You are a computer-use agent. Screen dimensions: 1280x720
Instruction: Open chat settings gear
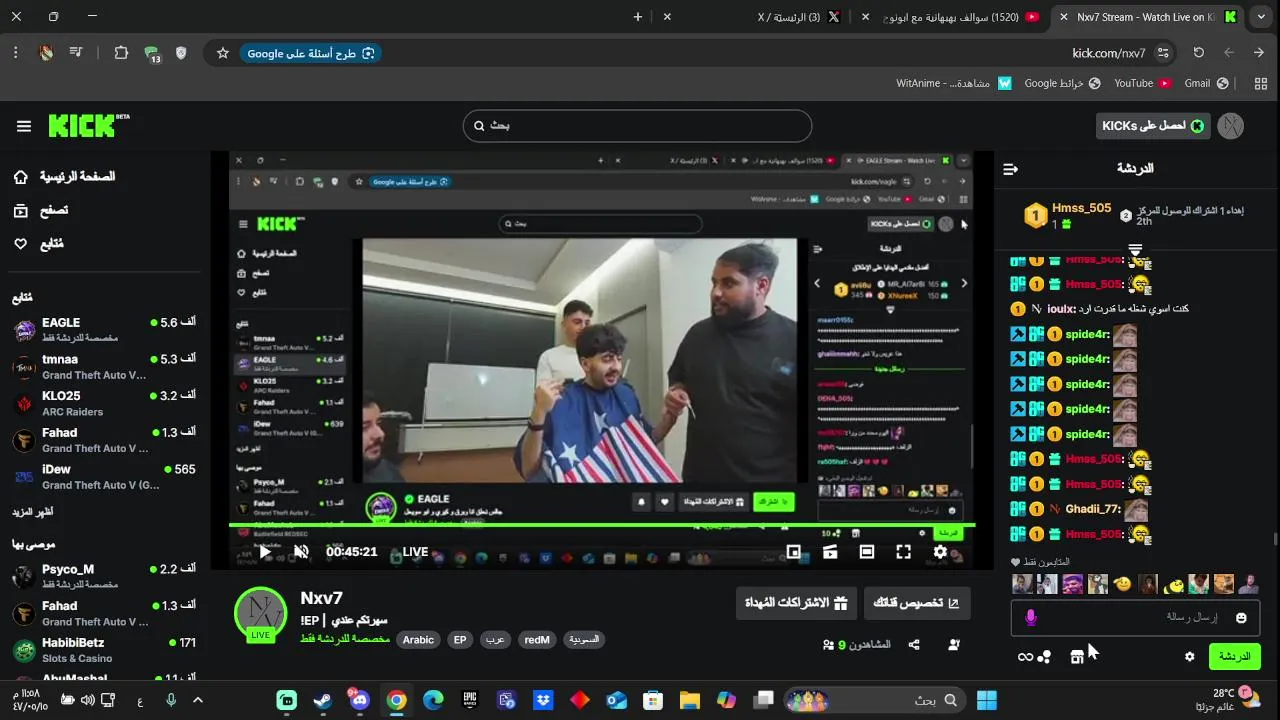1189,657
